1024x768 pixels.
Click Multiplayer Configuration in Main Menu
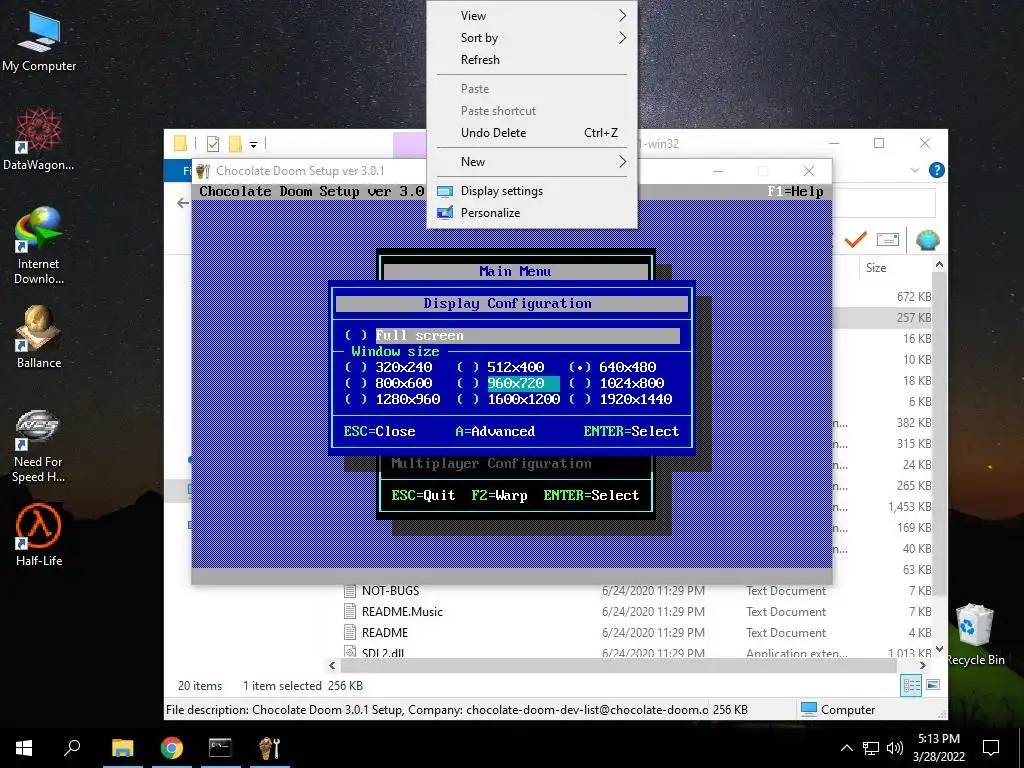(491, 464)
